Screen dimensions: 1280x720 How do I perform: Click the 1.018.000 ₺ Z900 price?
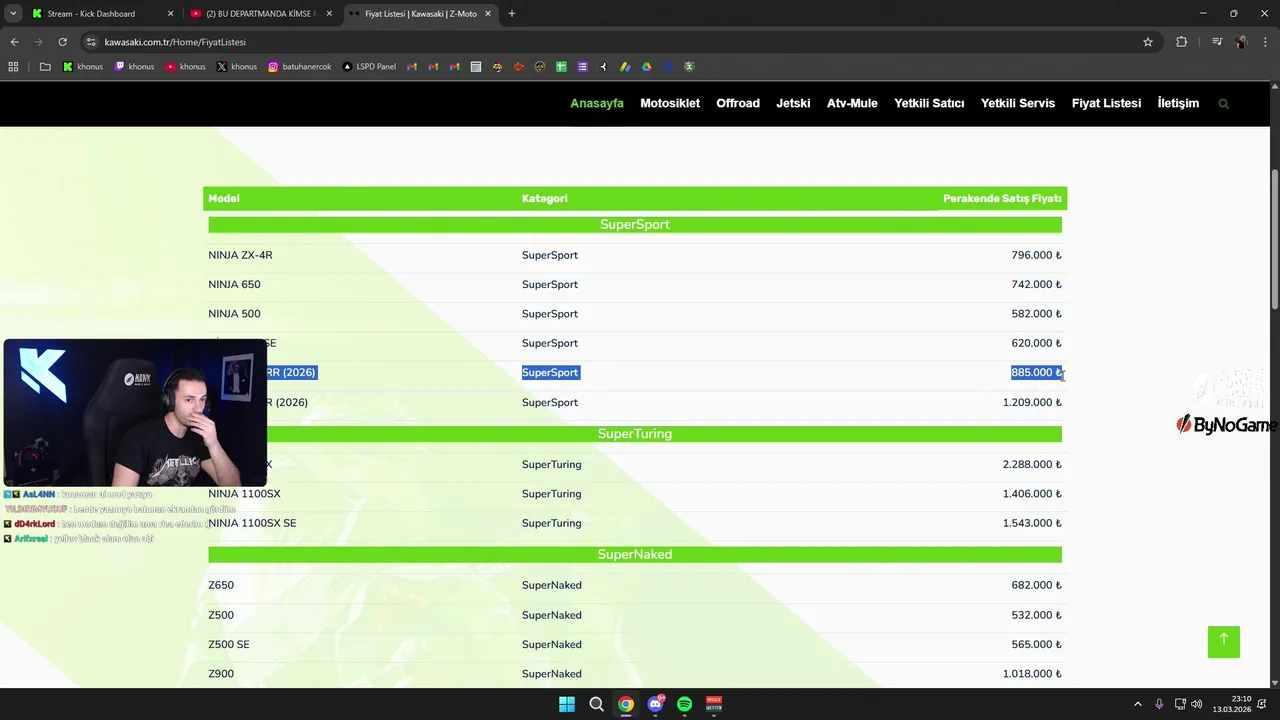pyautogui.click(x=1032, y=674)
